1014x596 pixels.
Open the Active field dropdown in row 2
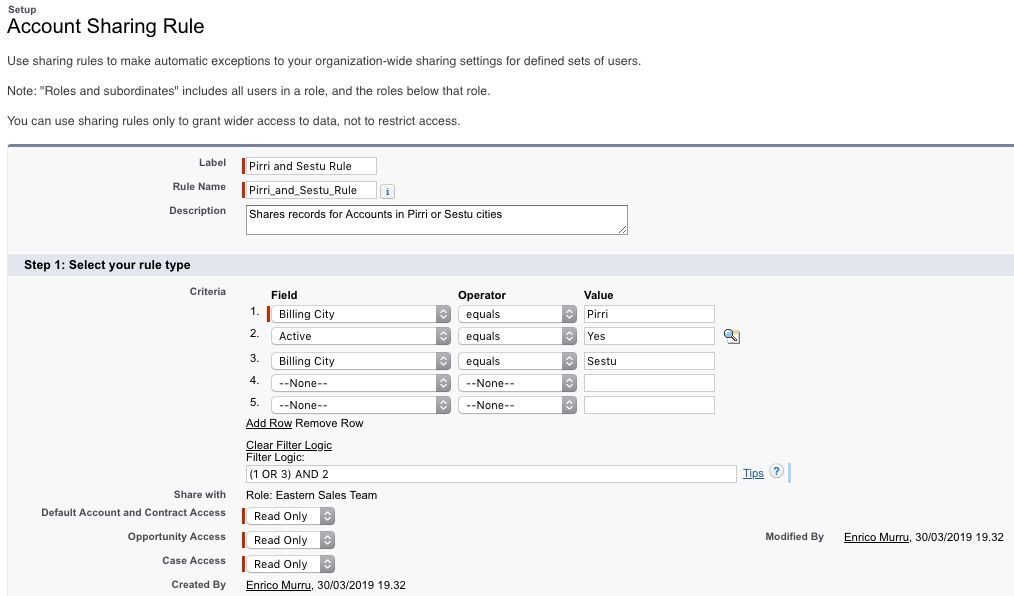(361, 337)
